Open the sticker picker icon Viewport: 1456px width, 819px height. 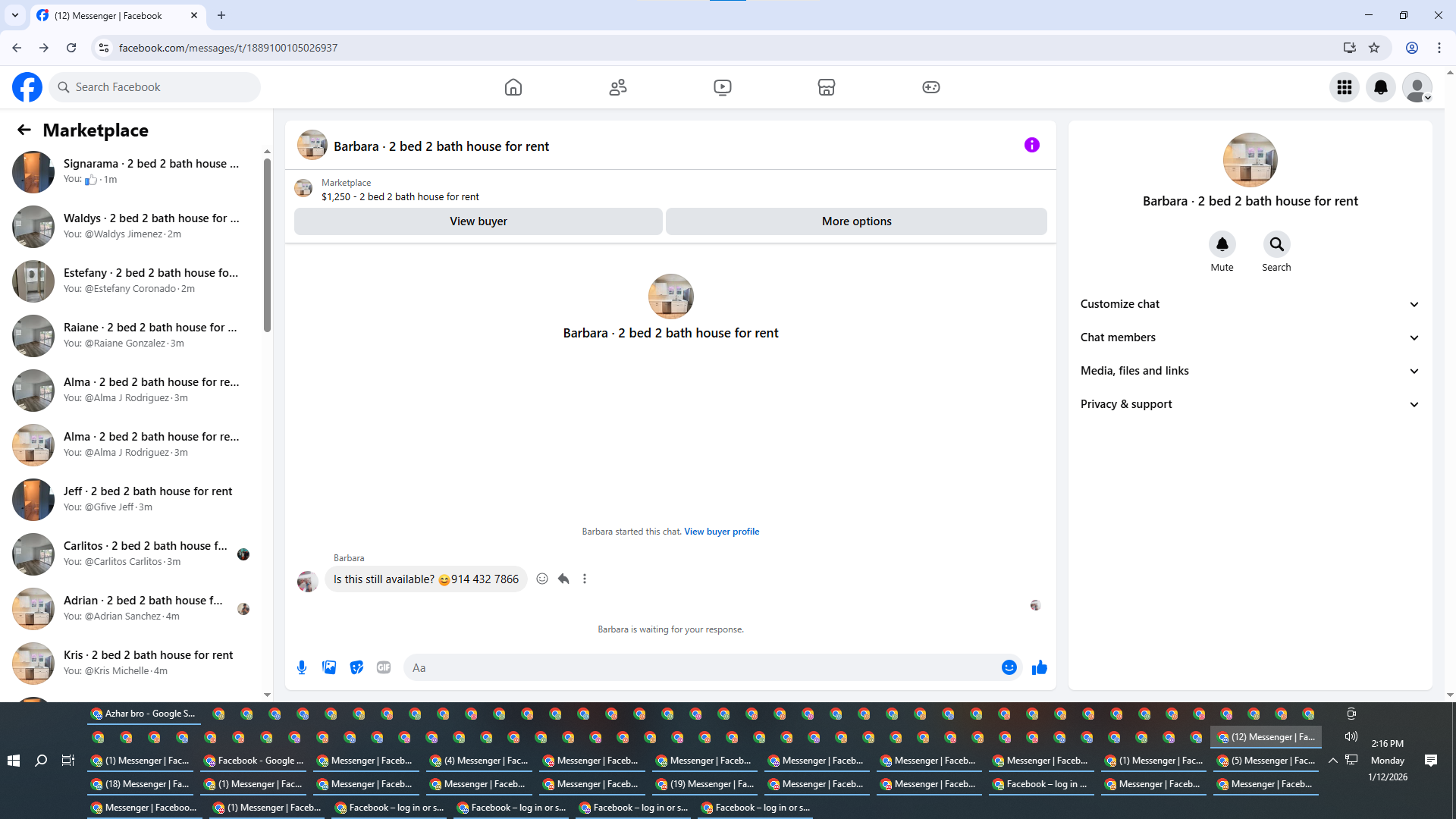(x=356, y=667)
